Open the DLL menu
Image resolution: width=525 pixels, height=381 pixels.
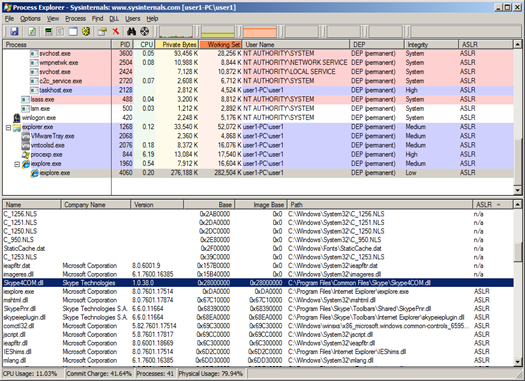[x=114, y=19]
